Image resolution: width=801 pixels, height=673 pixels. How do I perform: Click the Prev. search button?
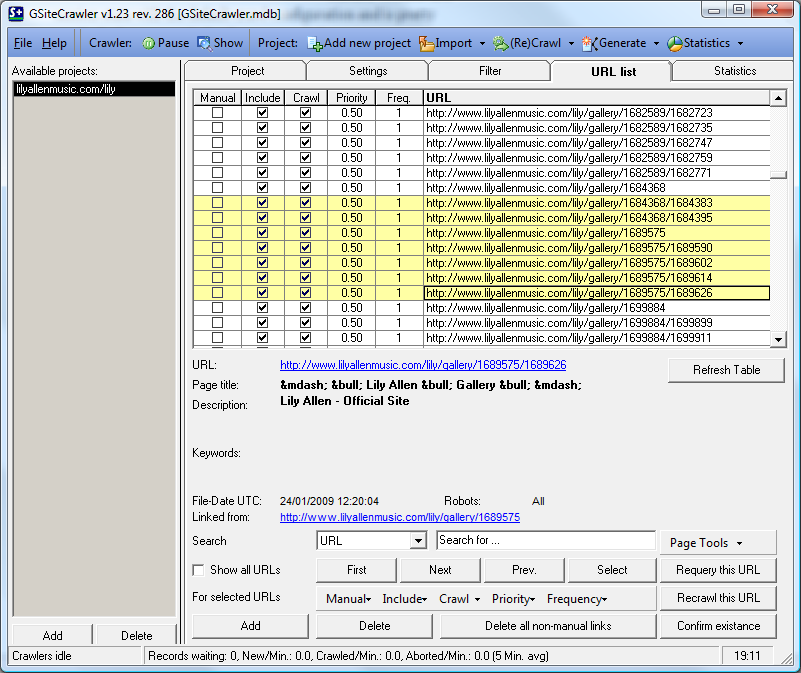pyautogui.click(x=524, y=570)
